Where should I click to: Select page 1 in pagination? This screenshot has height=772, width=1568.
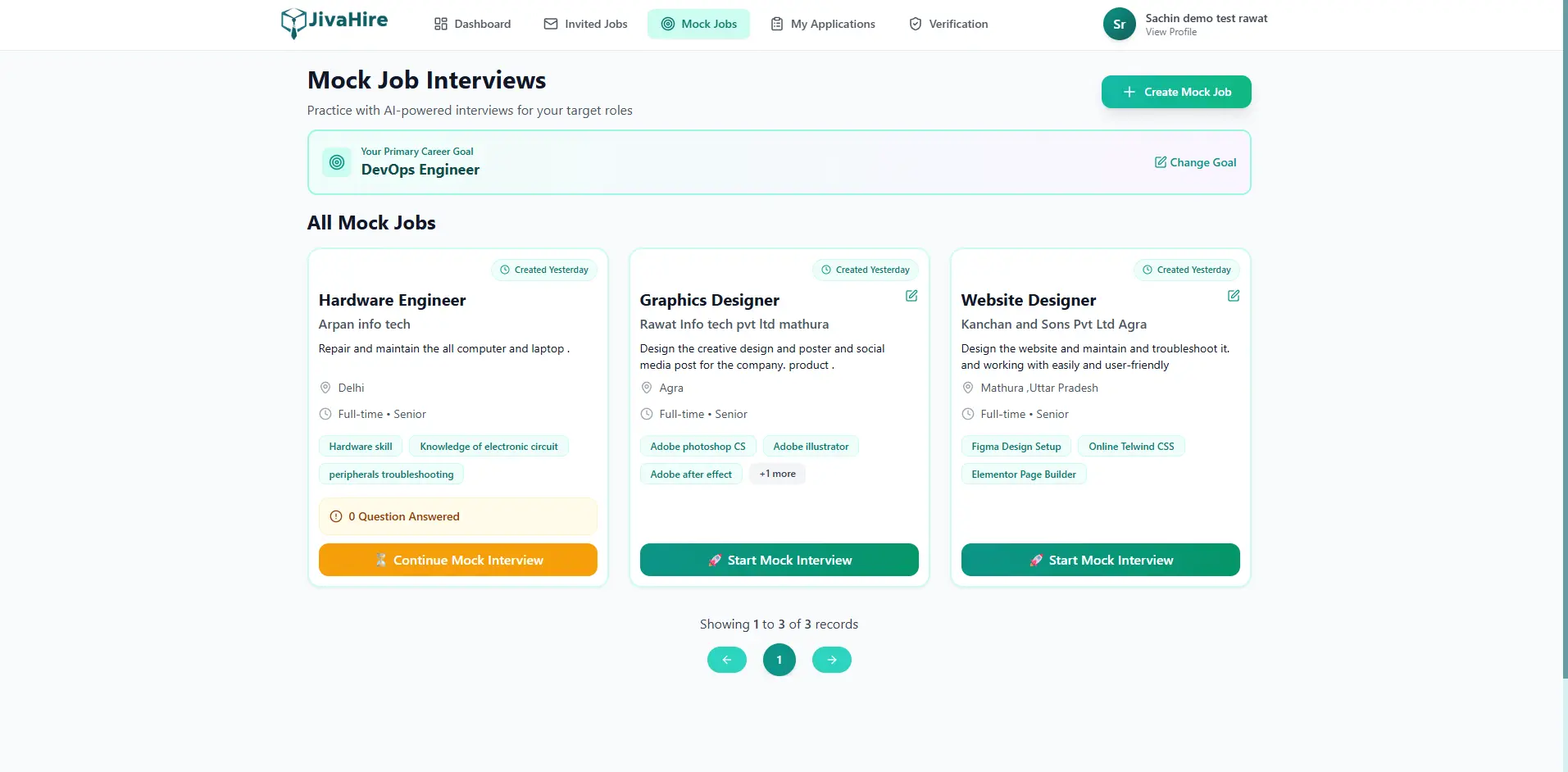(x=779, y=660)
